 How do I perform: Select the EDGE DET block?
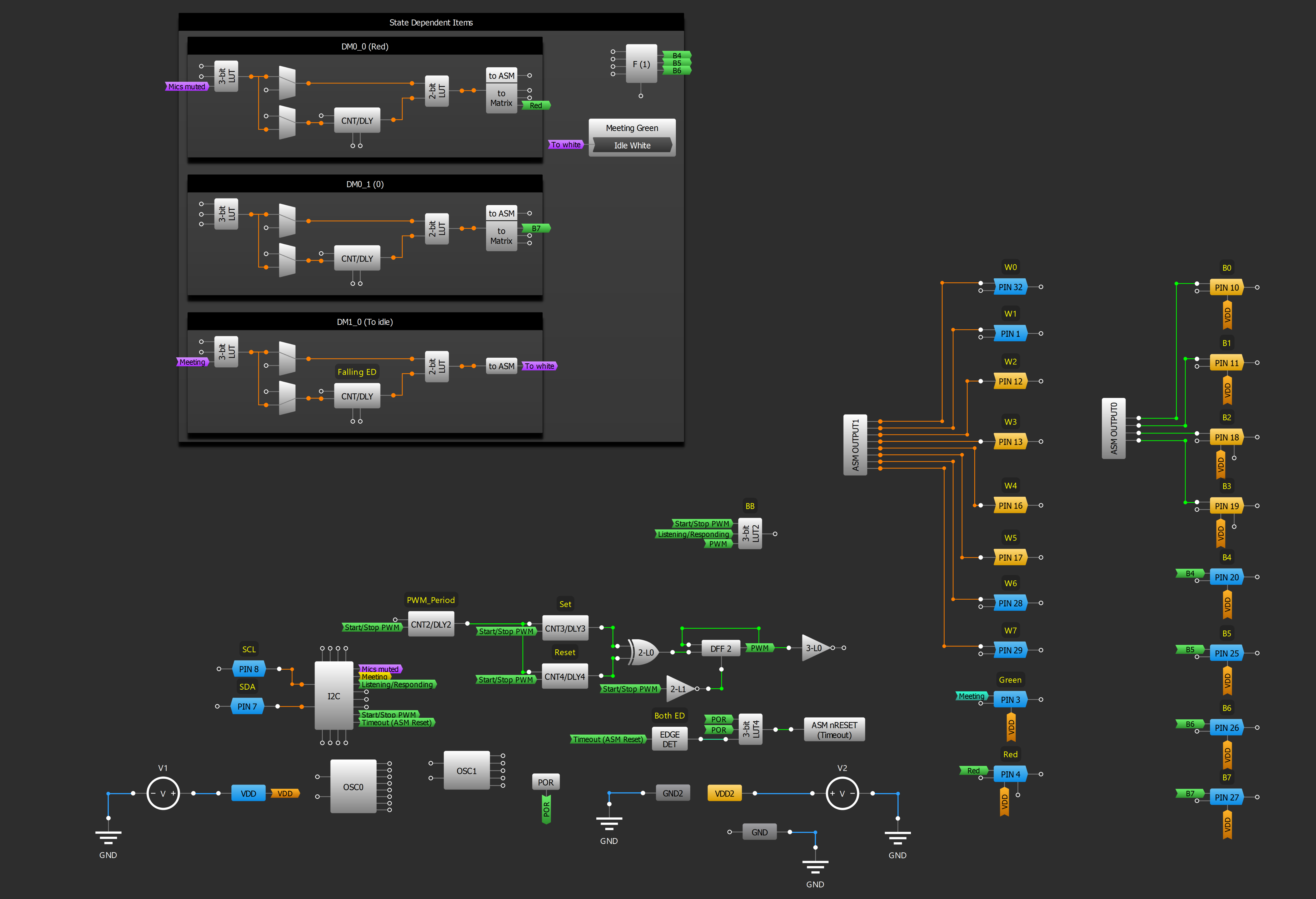pos(670,739)
